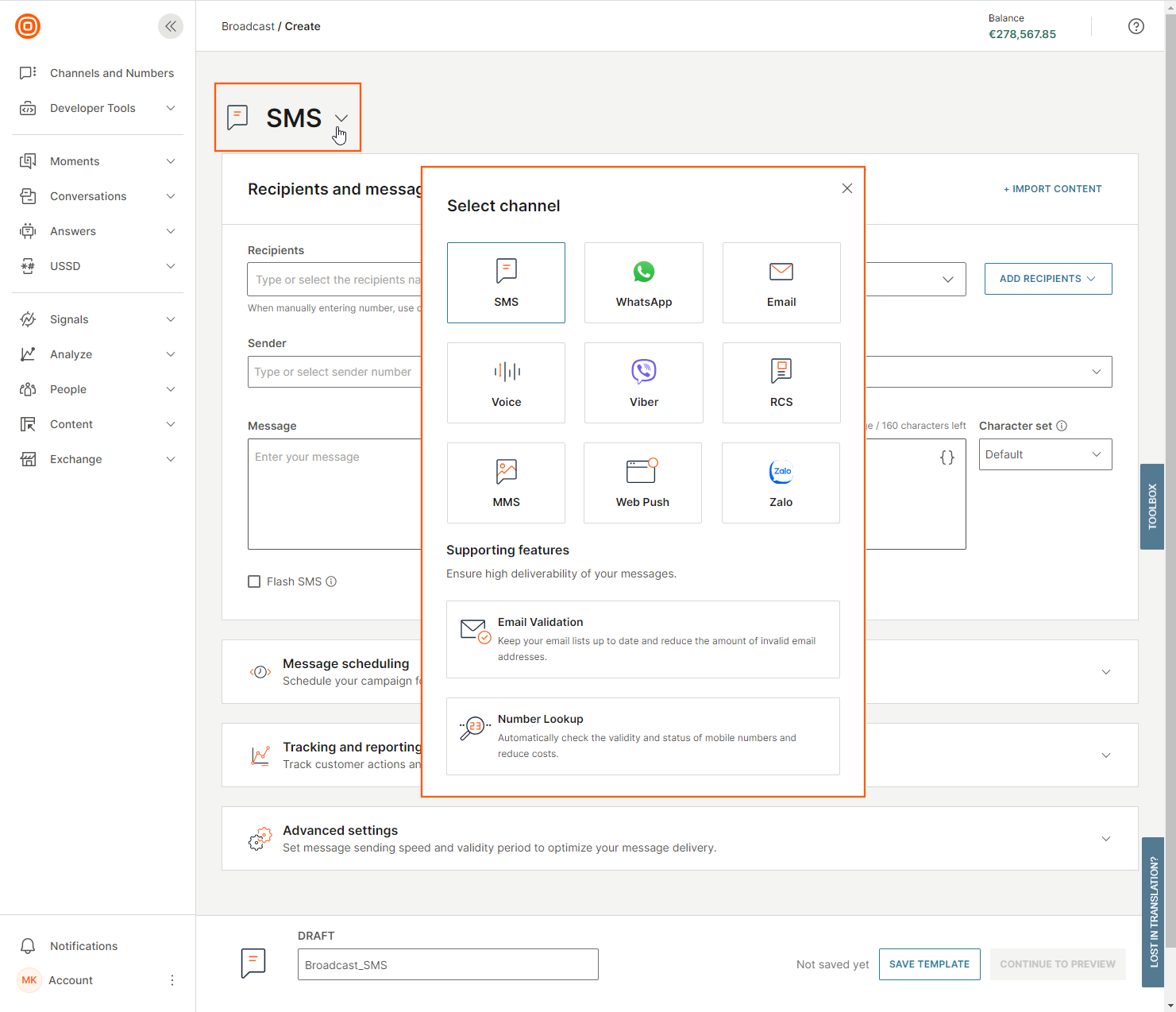Close the Select channel dialog

tap(847, 188)
